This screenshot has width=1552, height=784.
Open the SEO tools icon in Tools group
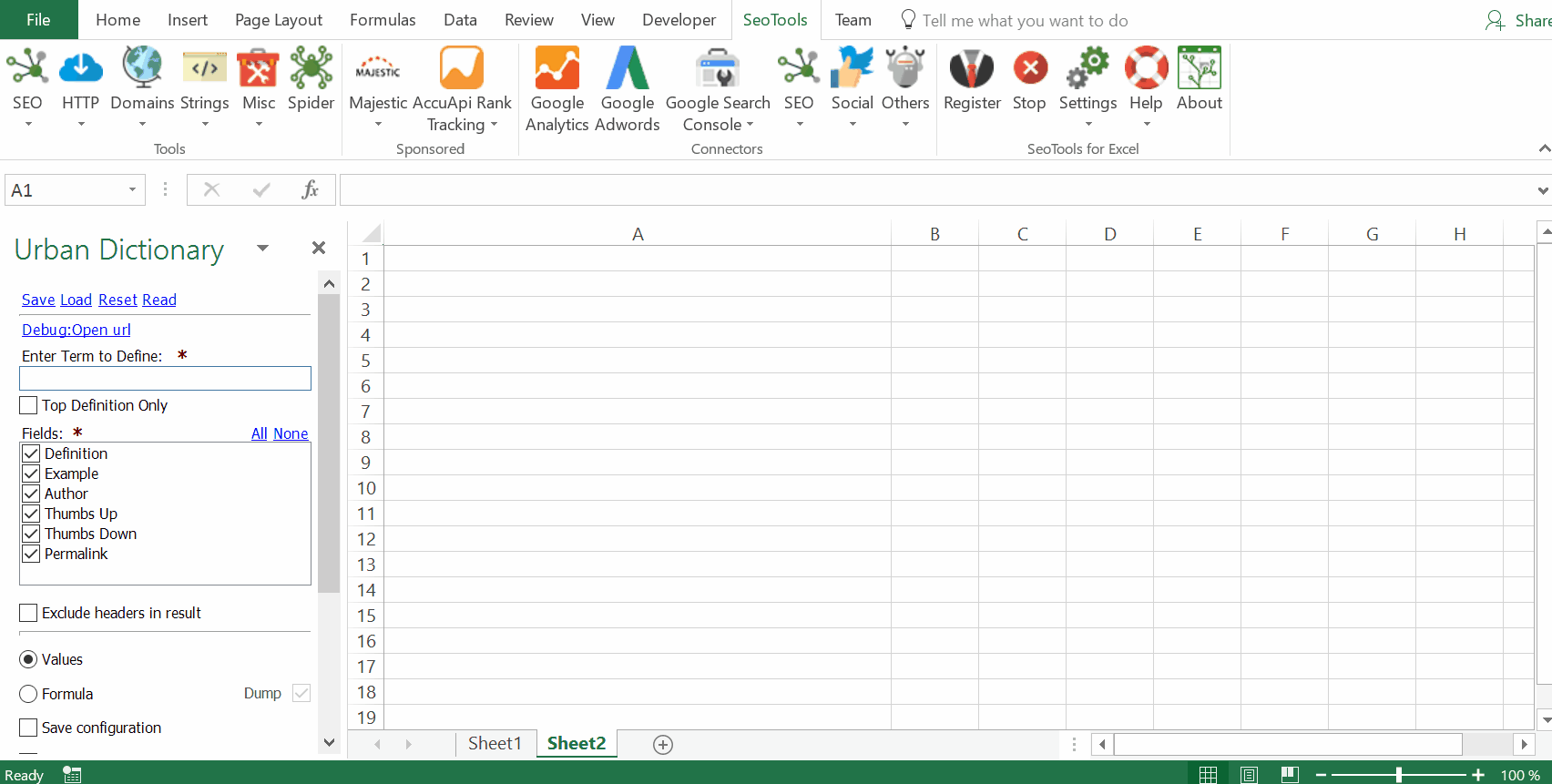tap(27, 68)
